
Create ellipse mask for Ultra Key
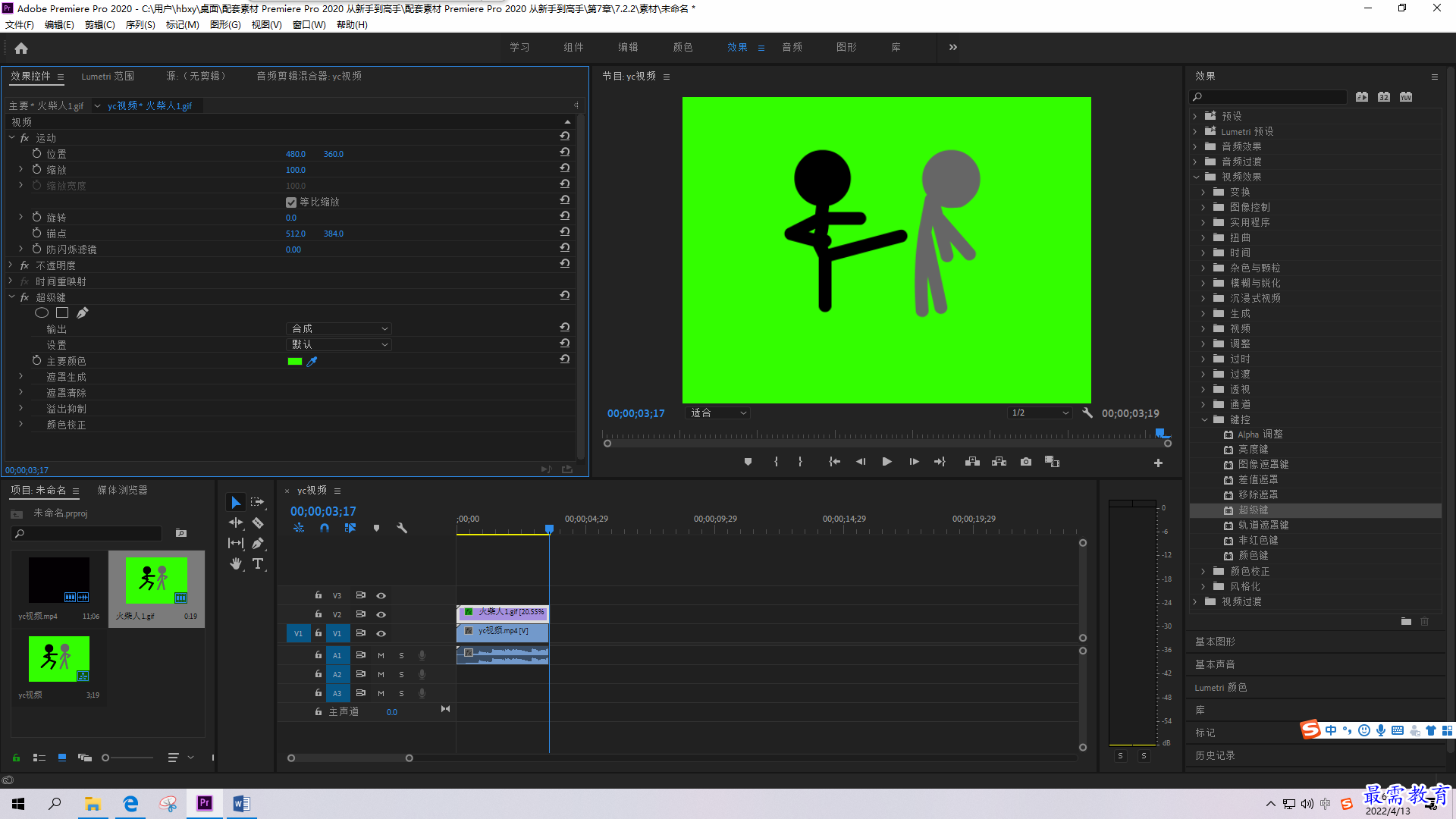point(42,312)
